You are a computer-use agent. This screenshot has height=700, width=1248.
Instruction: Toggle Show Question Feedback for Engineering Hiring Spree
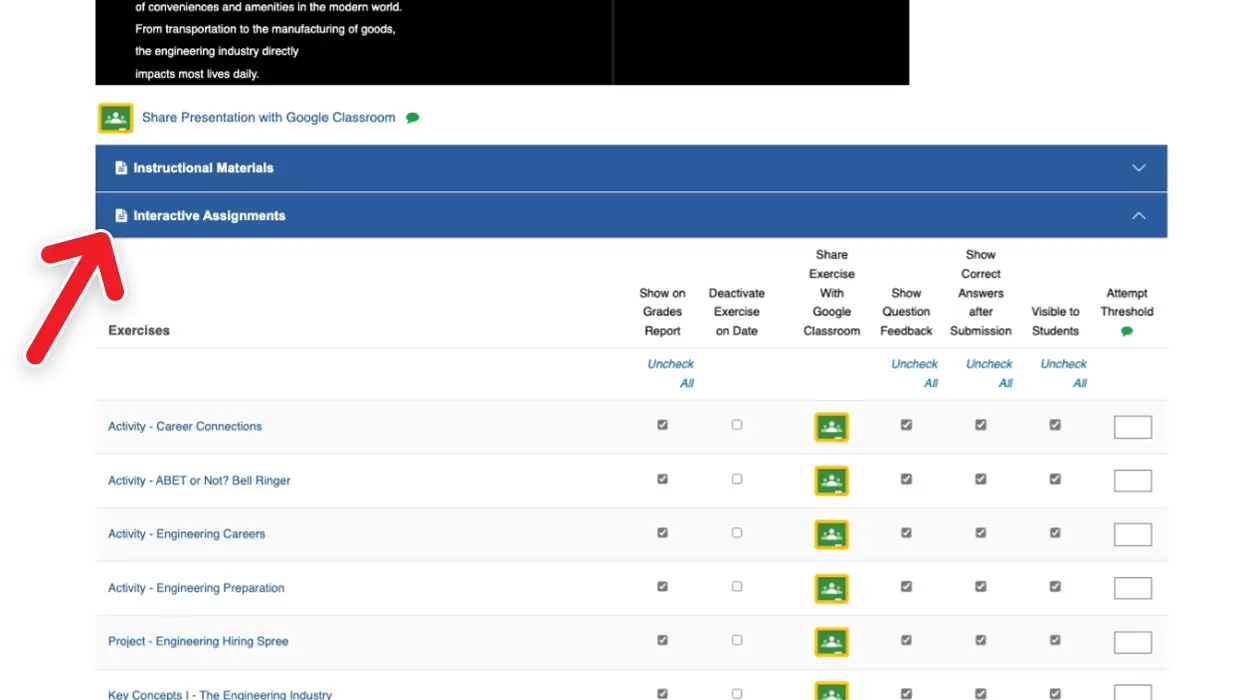point(906,640)
